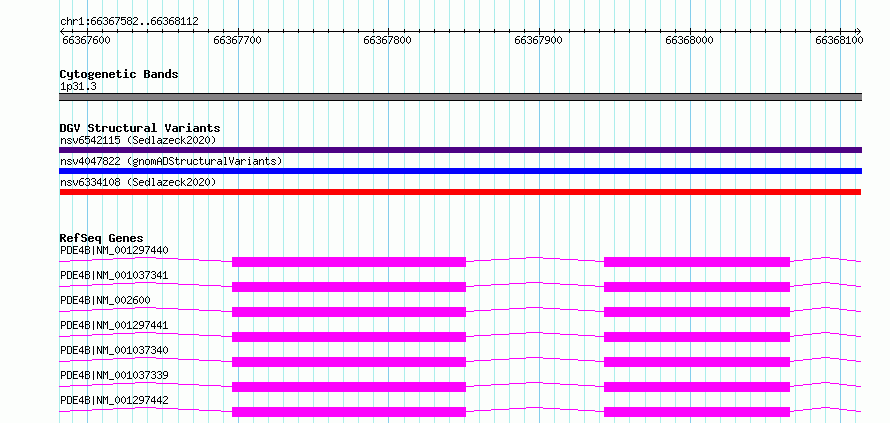The width and height of the screenshot is (890, 423).
Task: Click the left exon of PDE4B NM_001297441
Action: 349,337
